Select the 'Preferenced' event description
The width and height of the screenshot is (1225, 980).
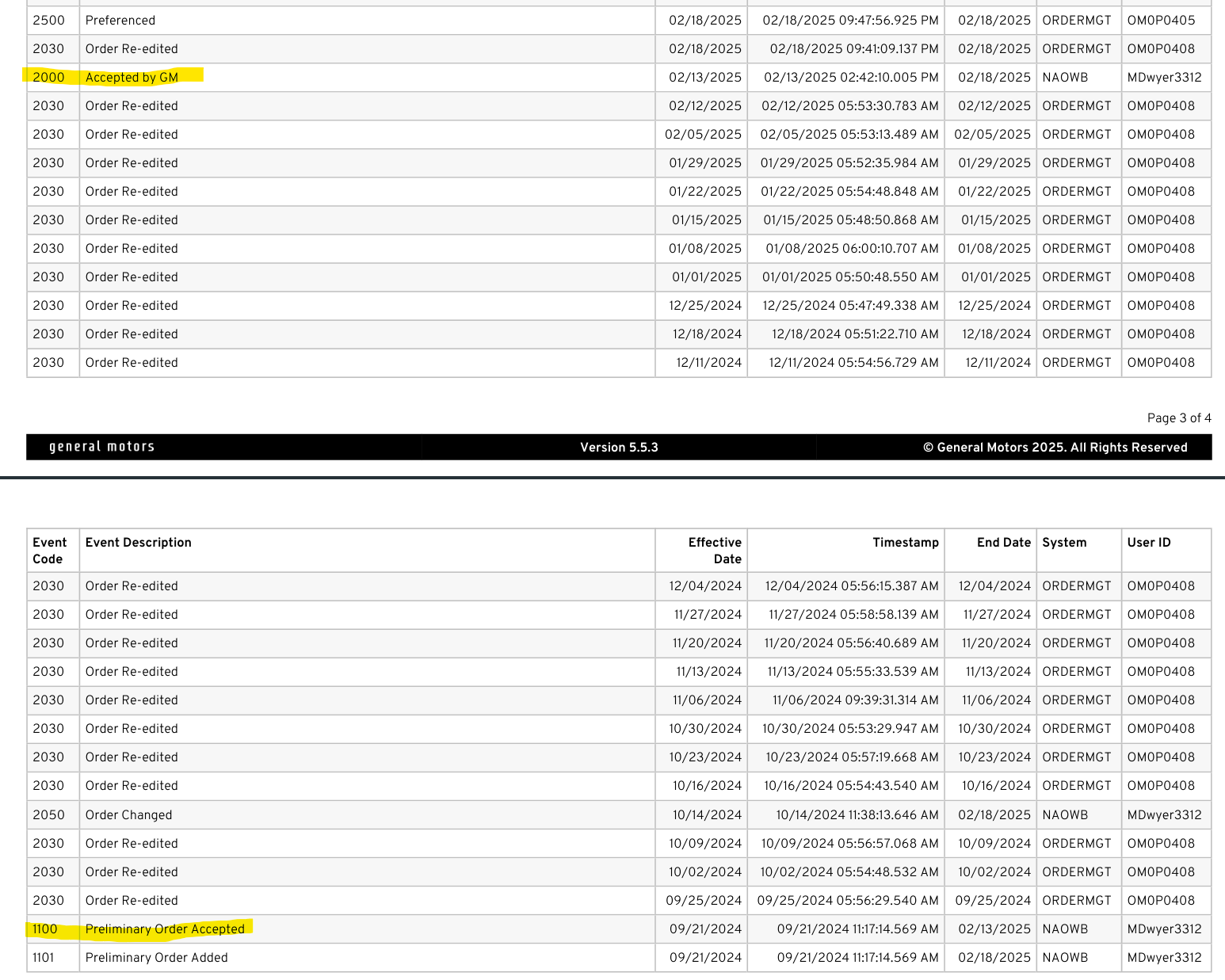pyautogui.click(x=120, y=21)
